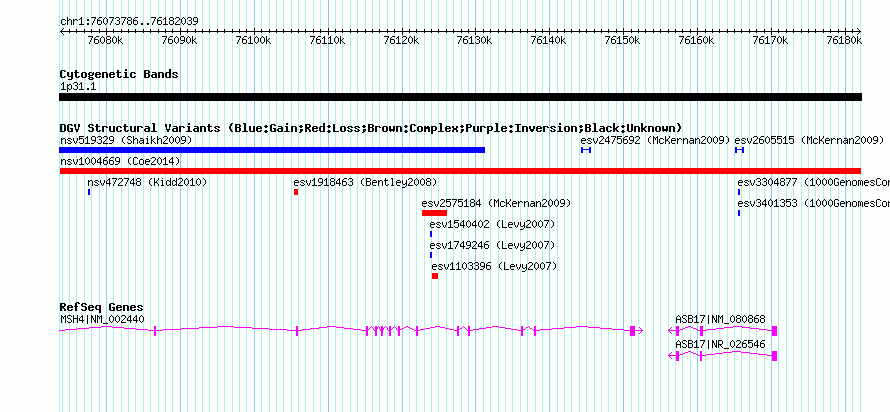Click the esv2475692 (McKernan2009) label

pyautogui.click(x=655, y=140)
